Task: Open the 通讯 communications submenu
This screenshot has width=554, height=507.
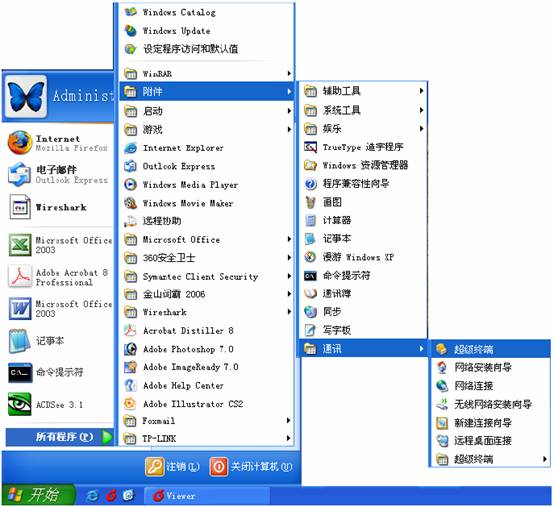Action: [x=363, y=349]
